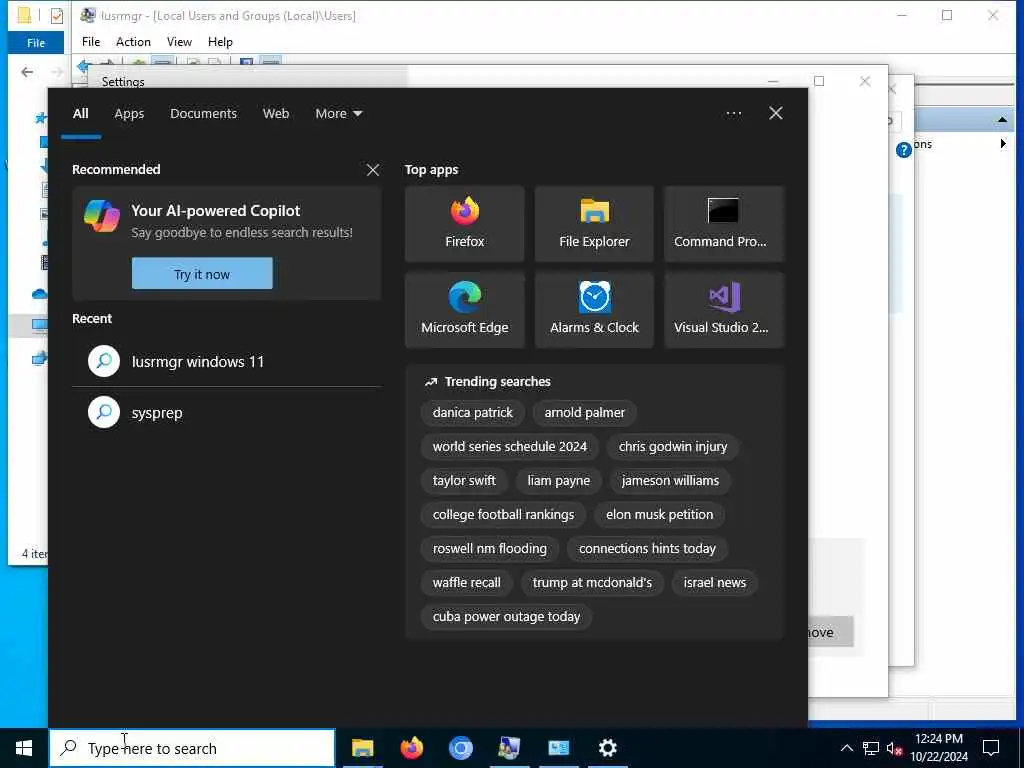Viewport: 1024px width, 768px height.
Task: Search trump at mcdonald's chip
Action: (x=592, y=583)
